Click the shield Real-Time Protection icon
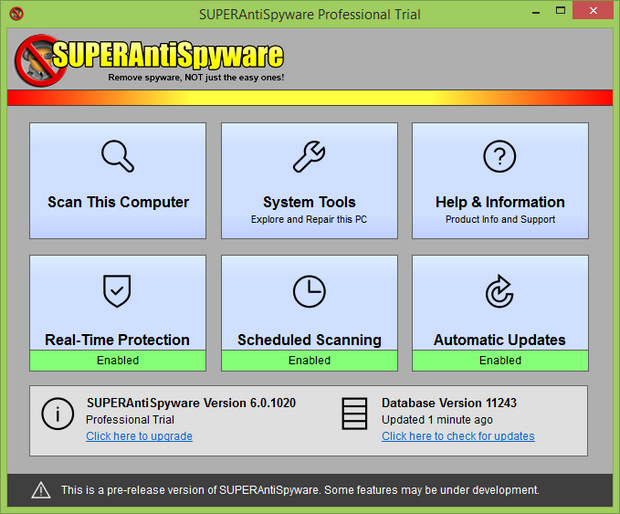 point(117,291)
